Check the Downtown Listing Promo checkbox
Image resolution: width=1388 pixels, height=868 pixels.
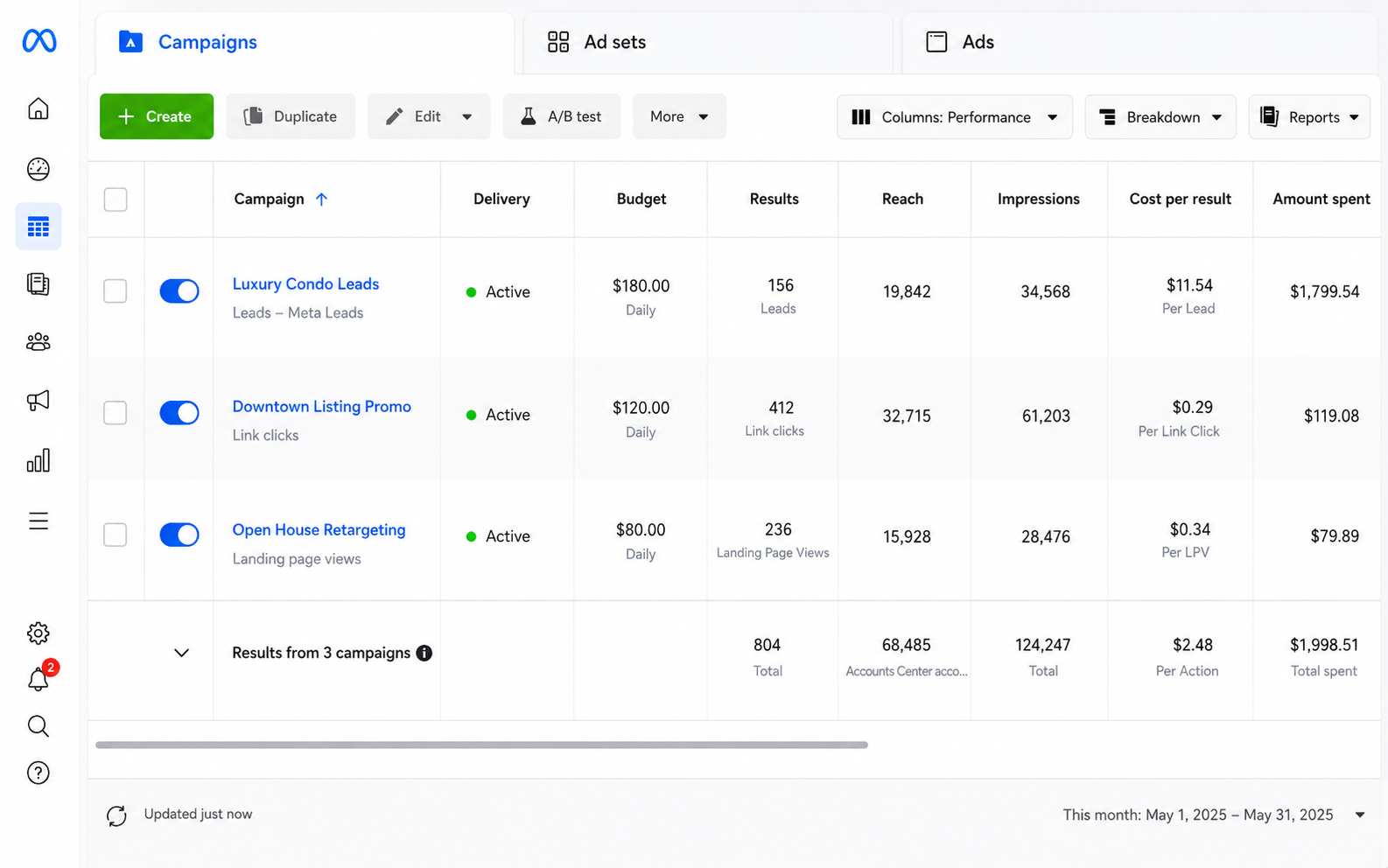pos(116,413)
